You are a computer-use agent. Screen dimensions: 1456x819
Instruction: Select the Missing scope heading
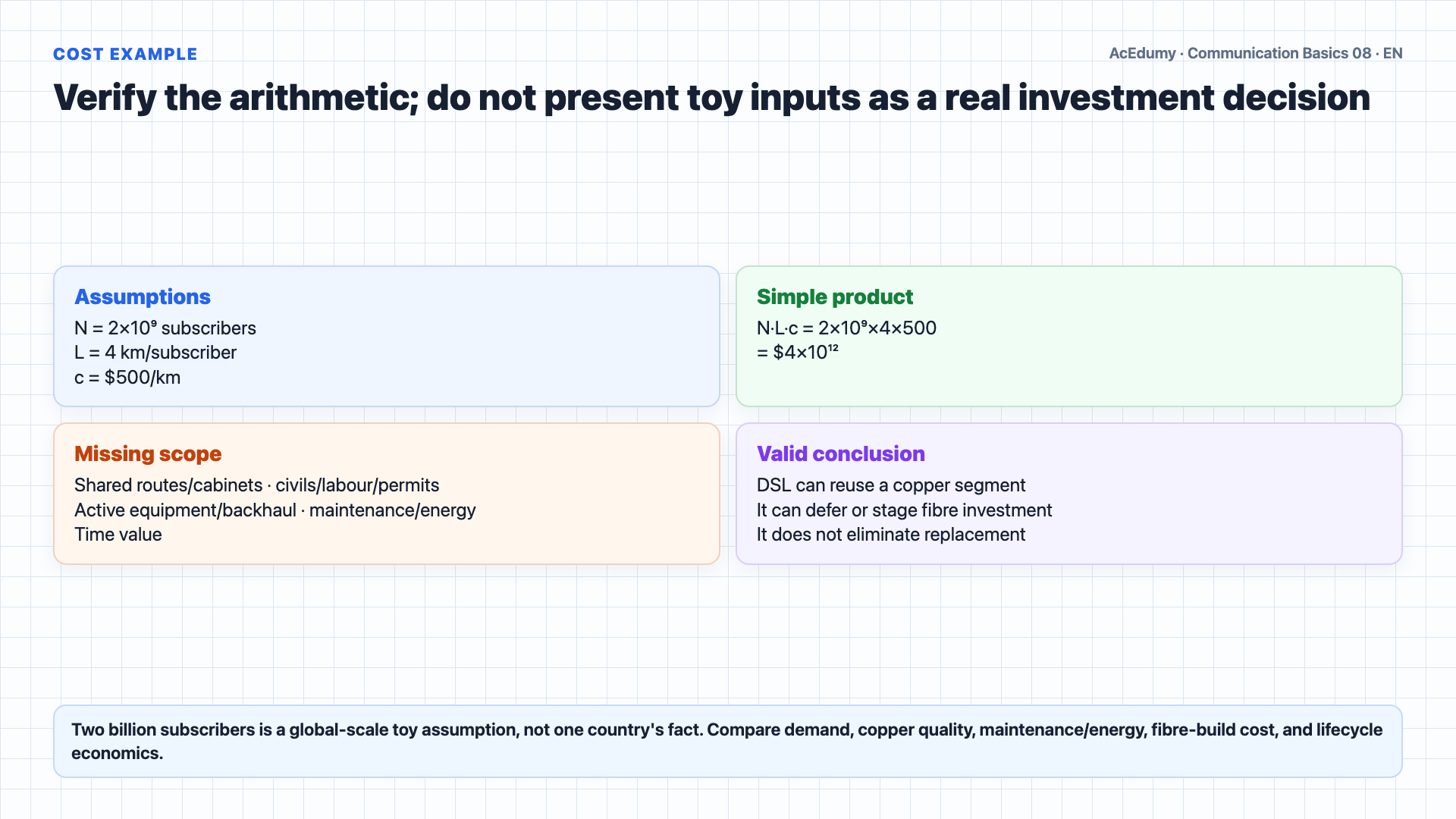point(148,453)
